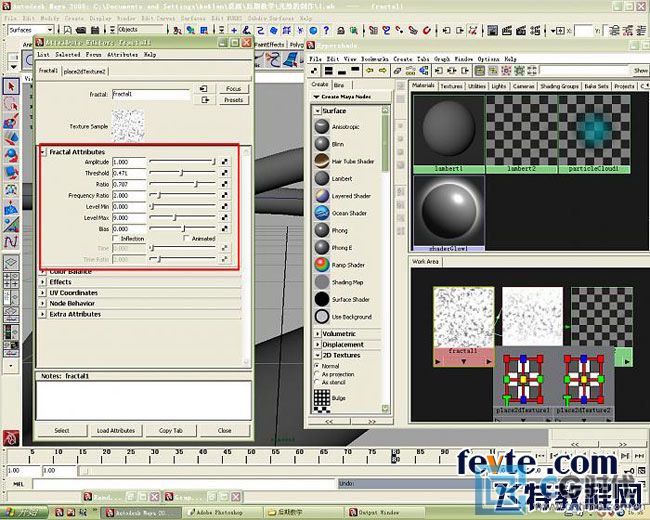Select the Layered Shader node icon
Viewport: 650px width, 520px height.
(x=322, y=196)
